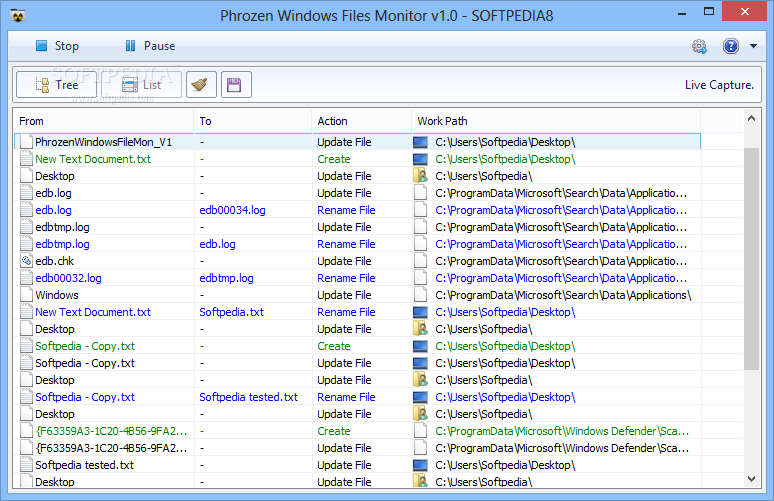Save the capture with the floppy disk icon
The width and height of the screenshot is (774, 501).
click(x=236, y=85)
